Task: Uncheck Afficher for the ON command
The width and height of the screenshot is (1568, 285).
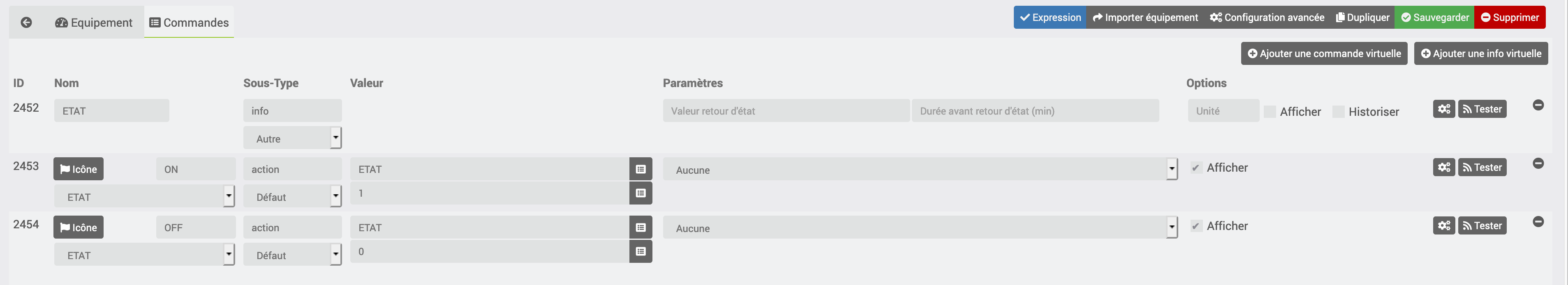Action: [1196, 168]
